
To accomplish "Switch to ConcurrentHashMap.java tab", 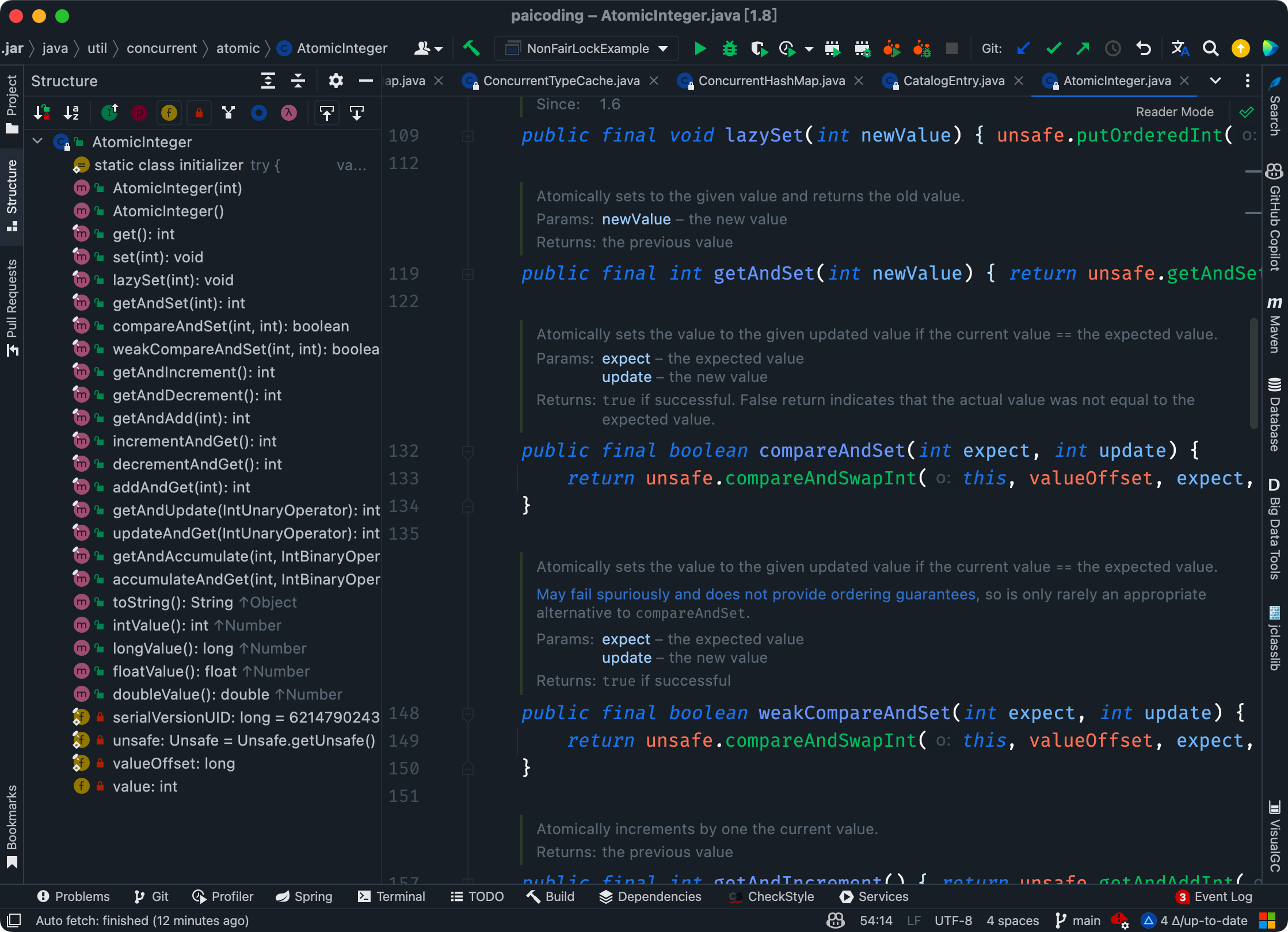I will (771, 81).
